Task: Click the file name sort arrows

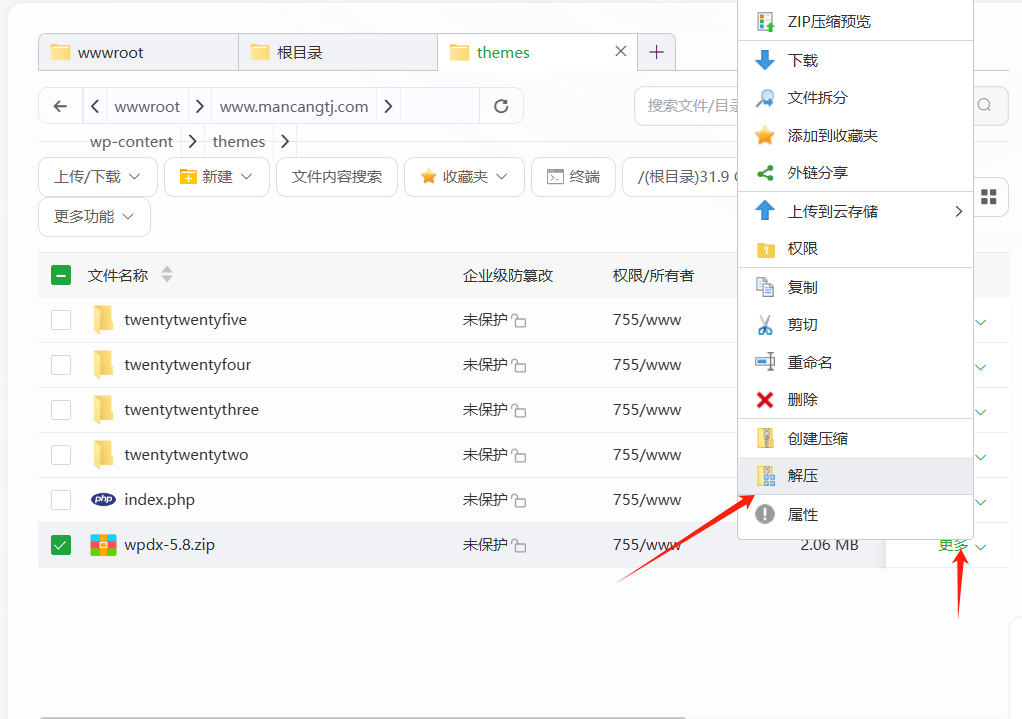Action: 167,275
